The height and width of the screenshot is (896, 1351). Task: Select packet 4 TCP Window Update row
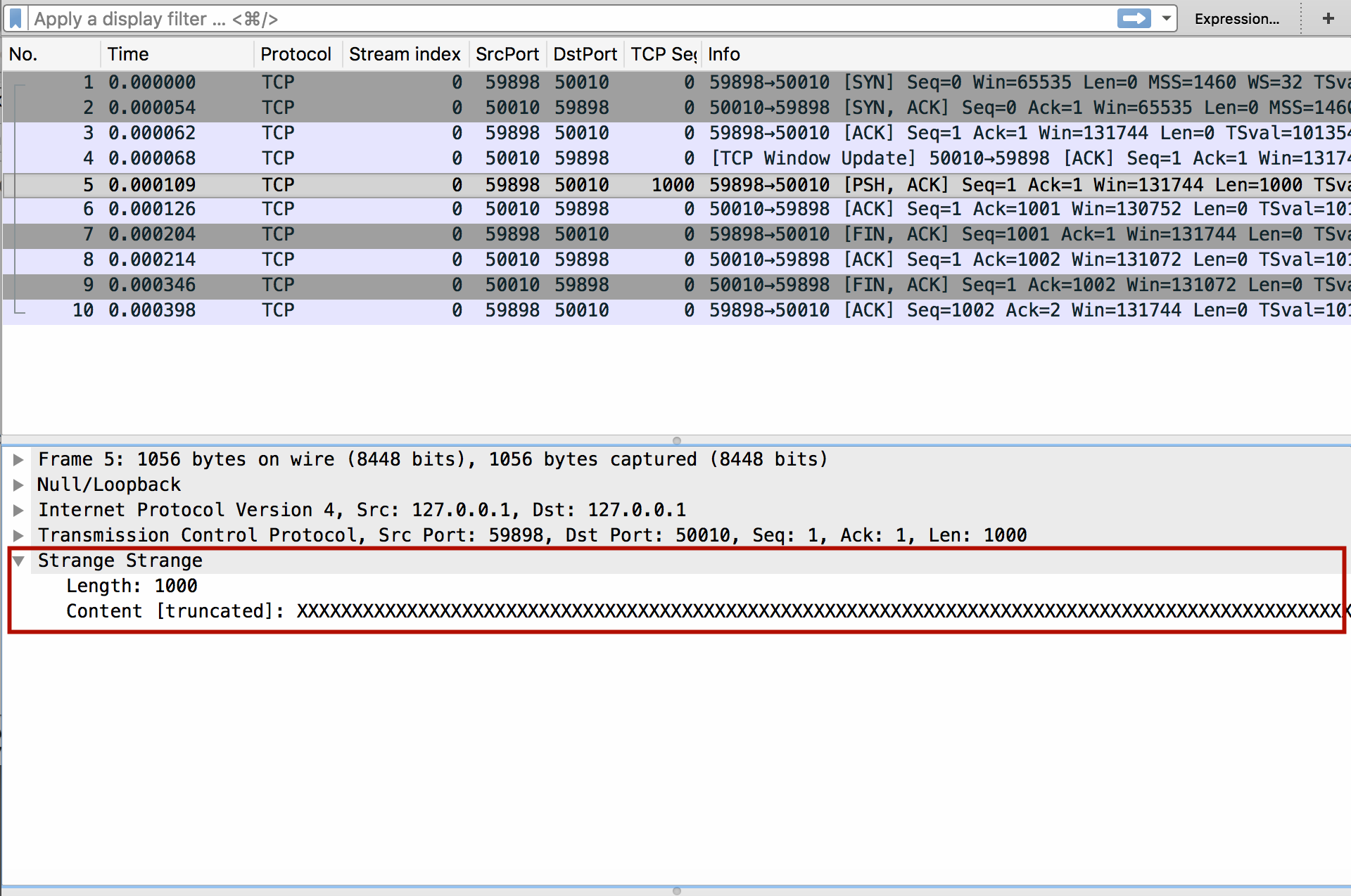click(675, 158)
